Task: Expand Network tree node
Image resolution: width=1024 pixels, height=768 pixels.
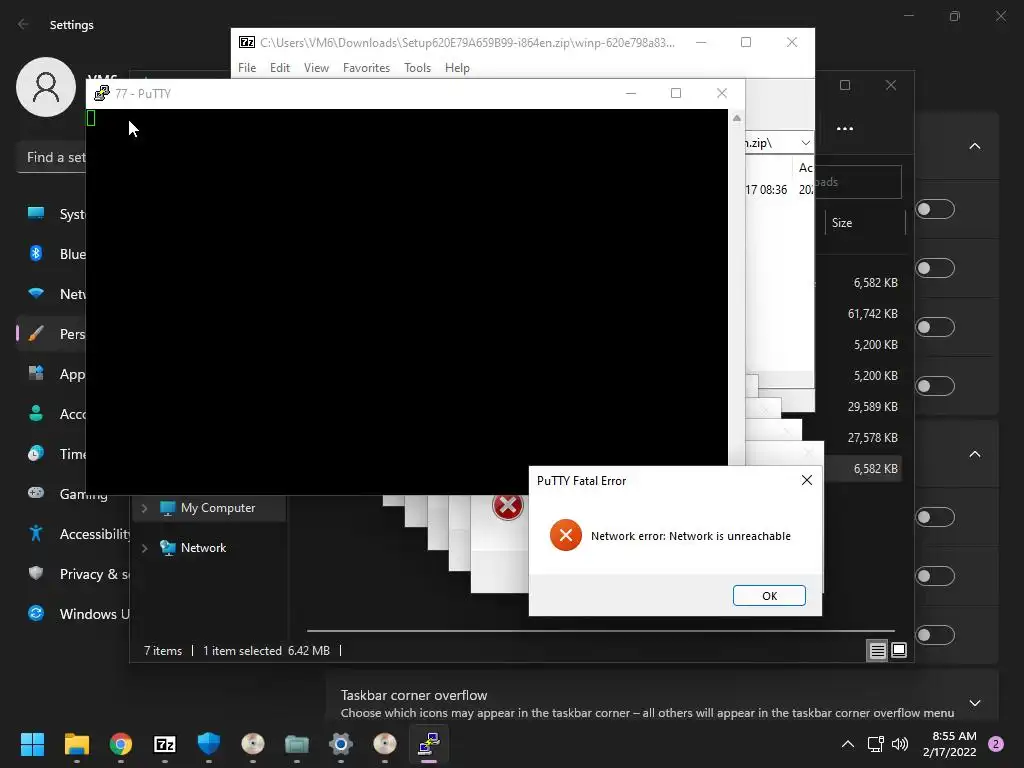Action: tap(144, 548)
